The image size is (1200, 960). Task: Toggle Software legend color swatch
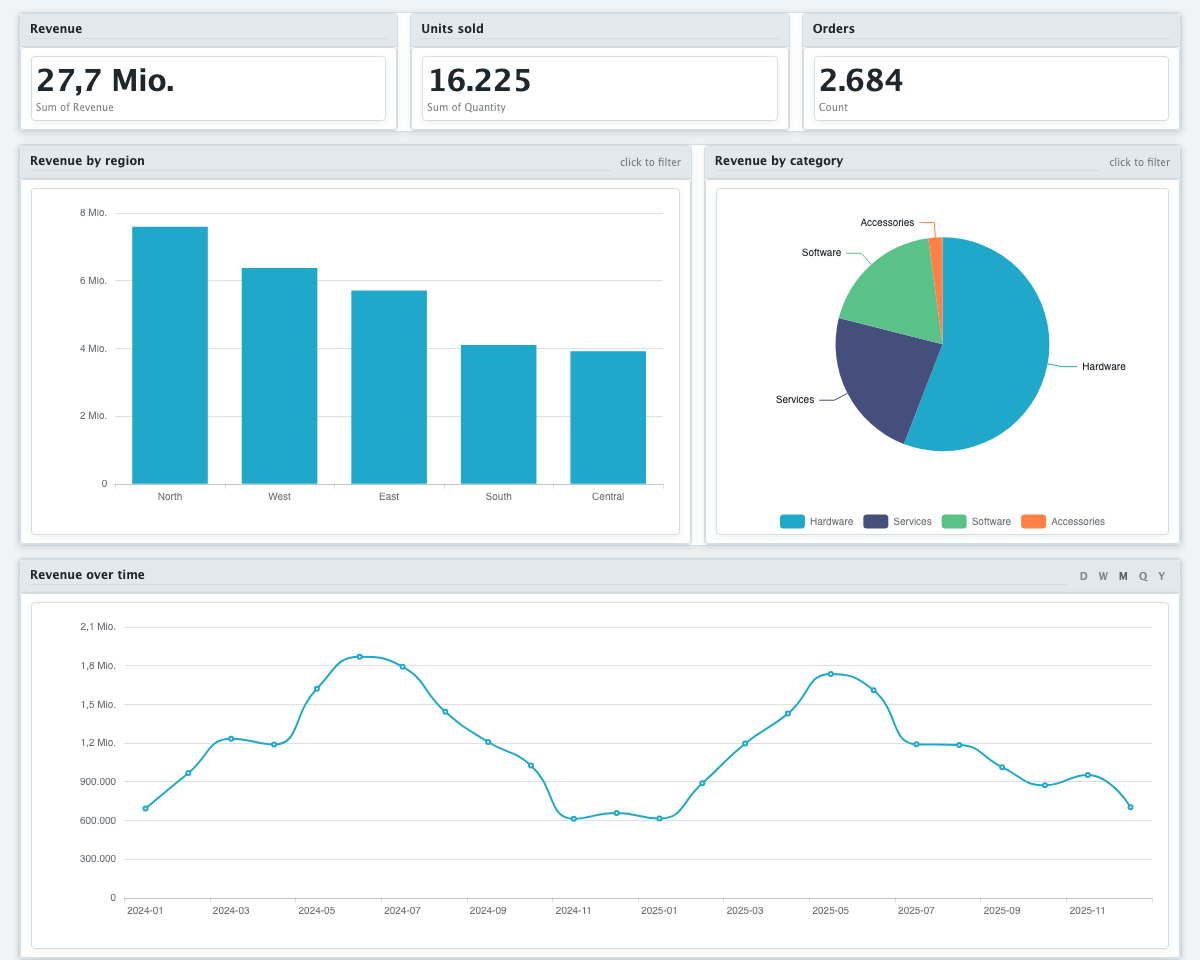[x=954, y=521]
